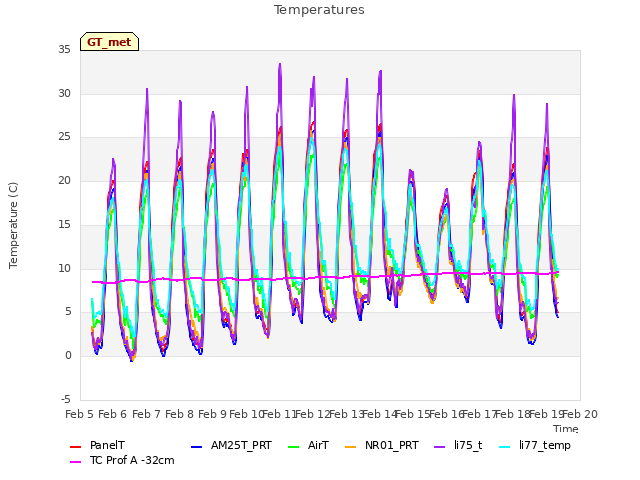Click the orange NR01_PRT legend swatch
The height and width of the screenshot is (480, 640).
tap(351, 447)
